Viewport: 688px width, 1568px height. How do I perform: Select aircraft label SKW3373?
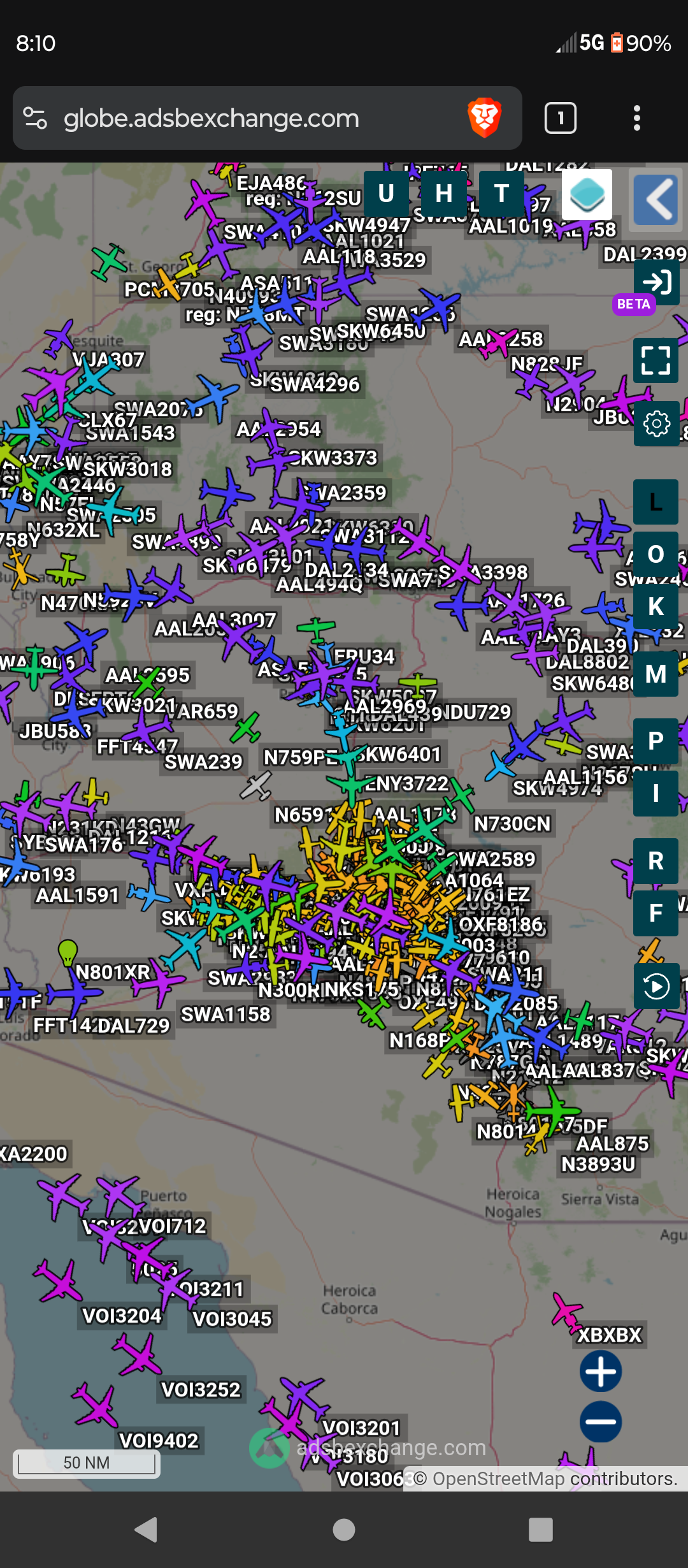(333, 458)
